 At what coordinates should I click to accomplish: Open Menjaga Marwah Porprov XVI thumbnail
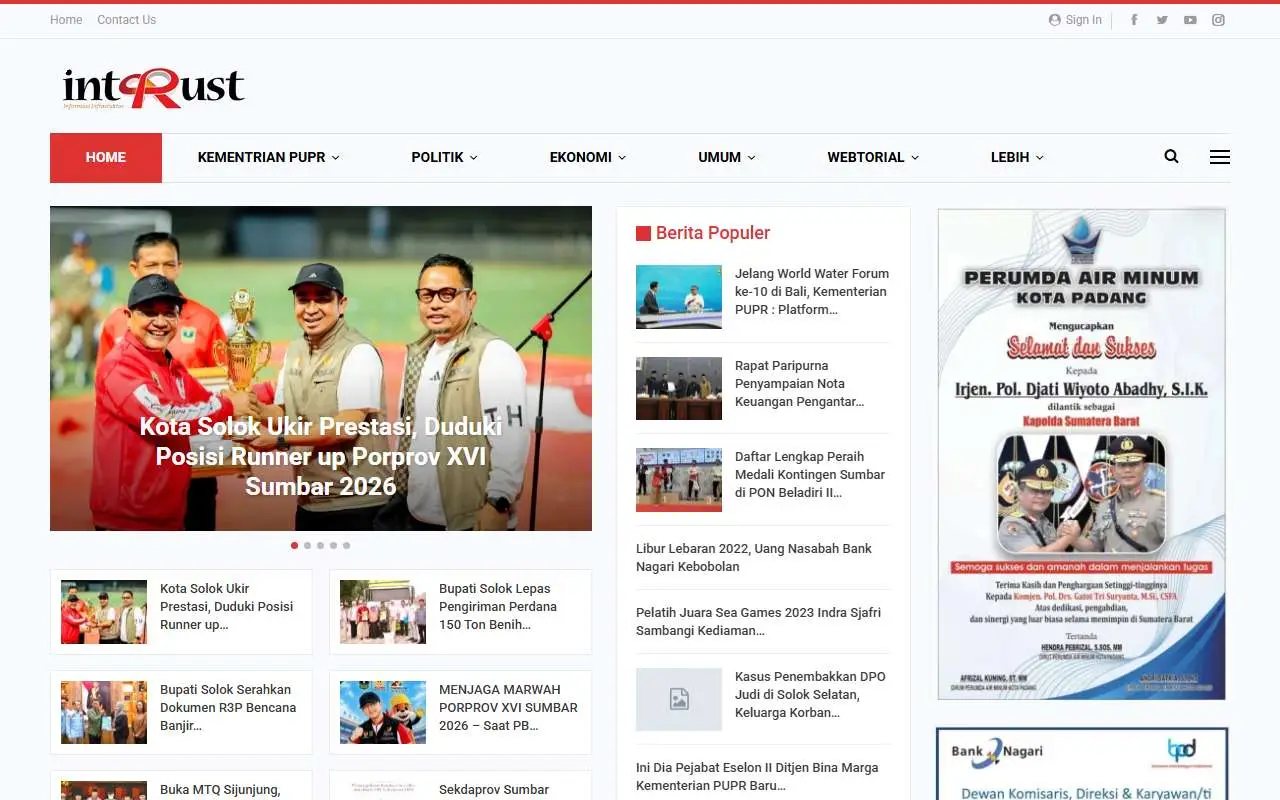coord(383,713)
